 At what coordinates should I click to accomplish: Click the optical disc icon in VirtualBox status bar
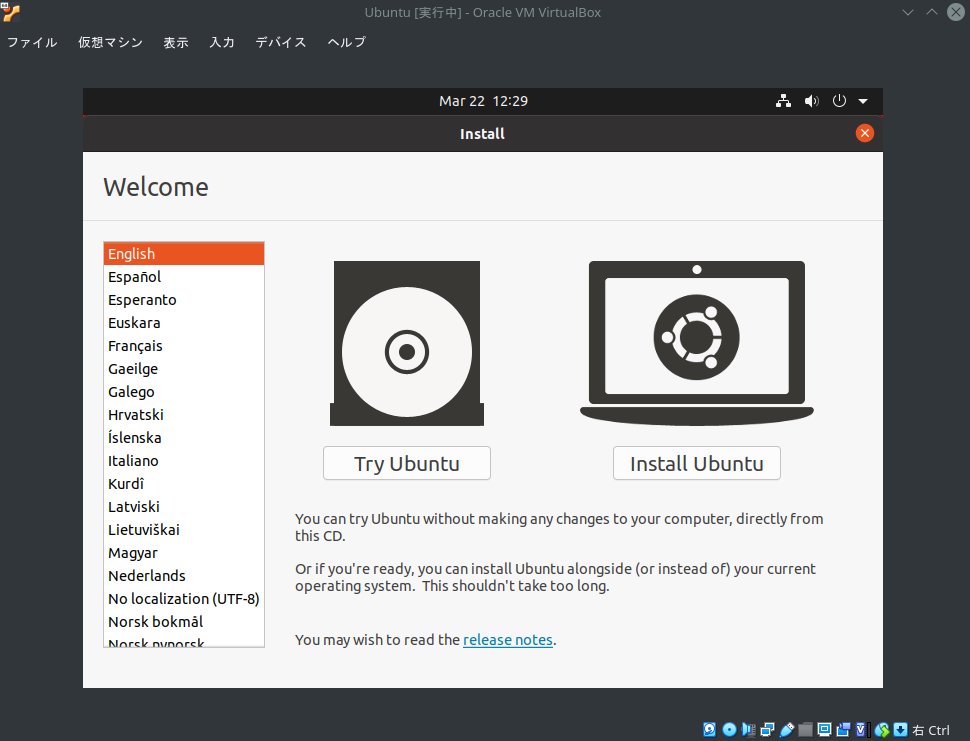pyautogui.click(x=729, y=730)
